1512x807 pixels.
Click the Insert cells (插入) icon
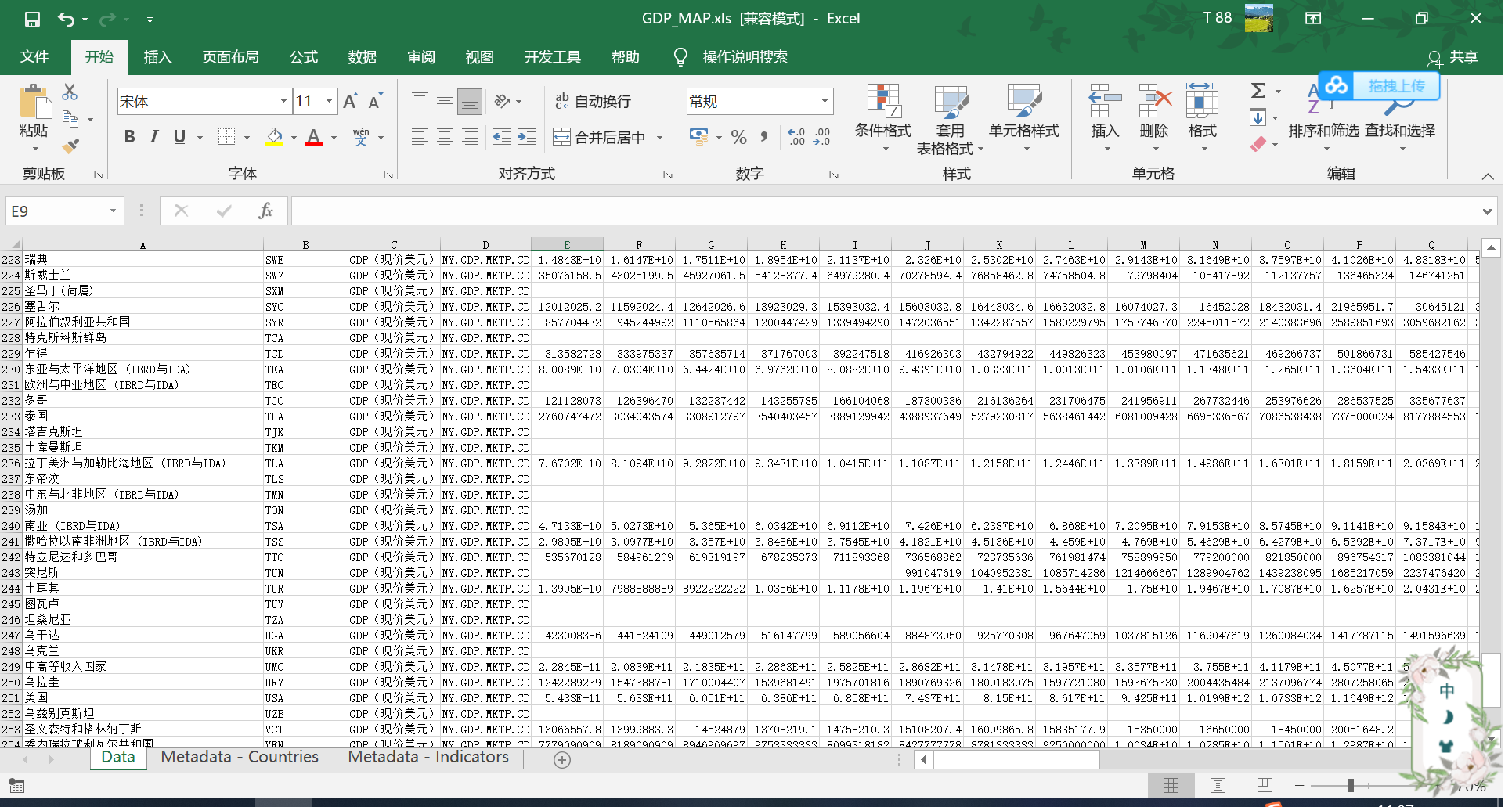[1105, 101]
